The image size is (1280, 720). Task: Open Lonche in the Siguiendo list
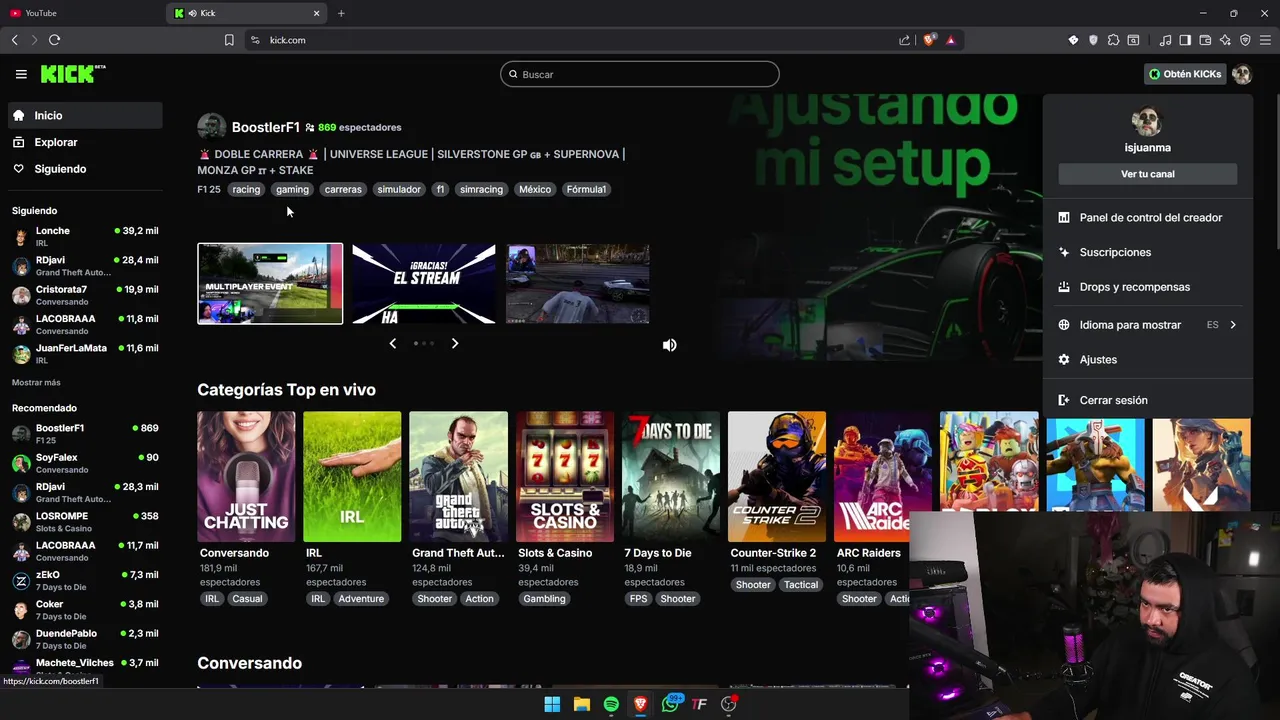[85, 236]
